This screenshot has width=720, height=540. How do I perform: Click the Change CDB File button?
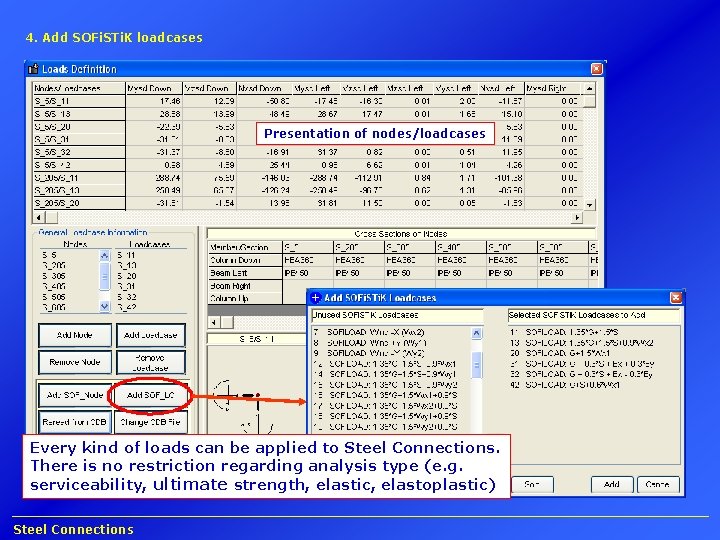[151, 422]
